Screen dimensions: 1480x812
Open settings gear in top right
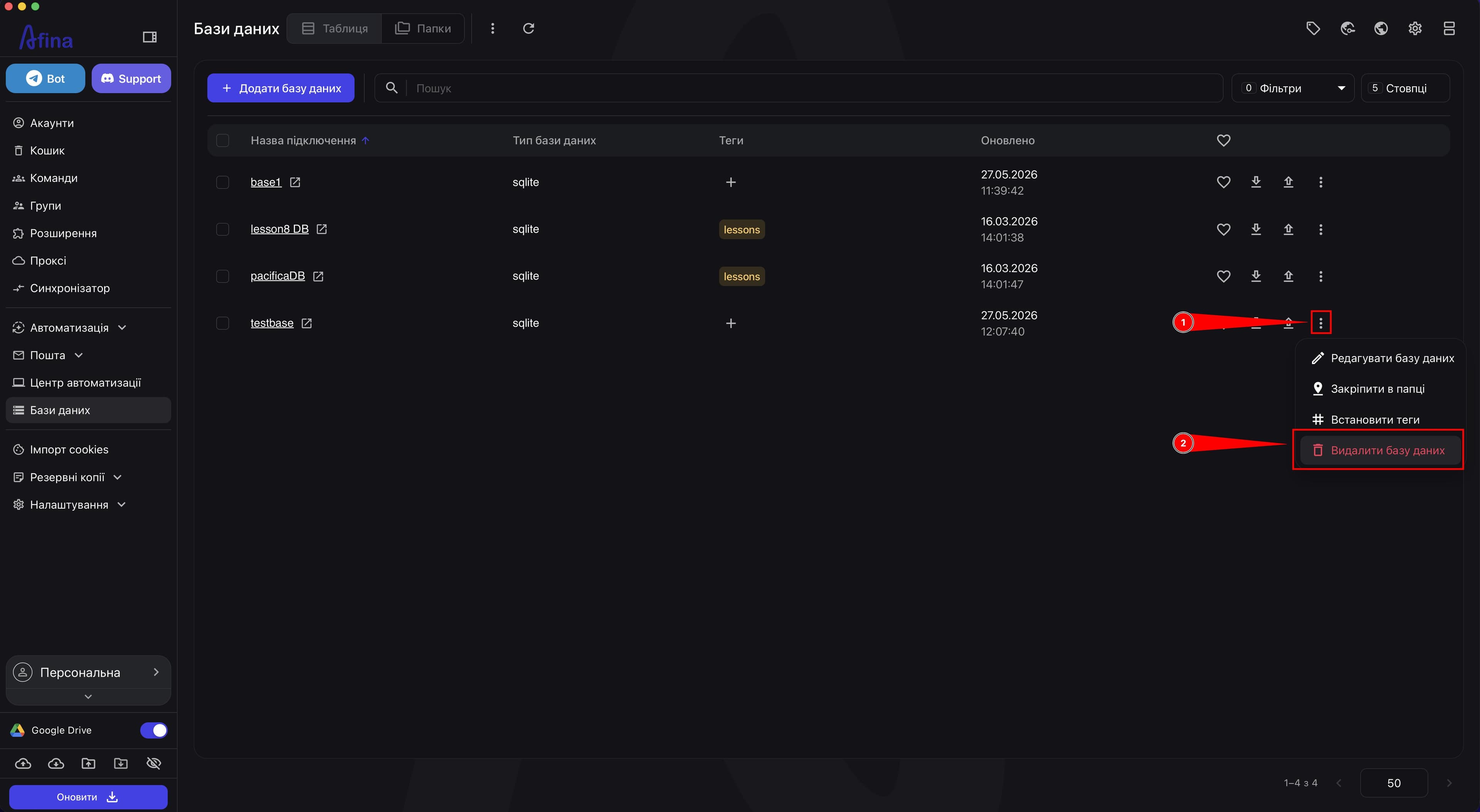click(x=1415, y=28)
